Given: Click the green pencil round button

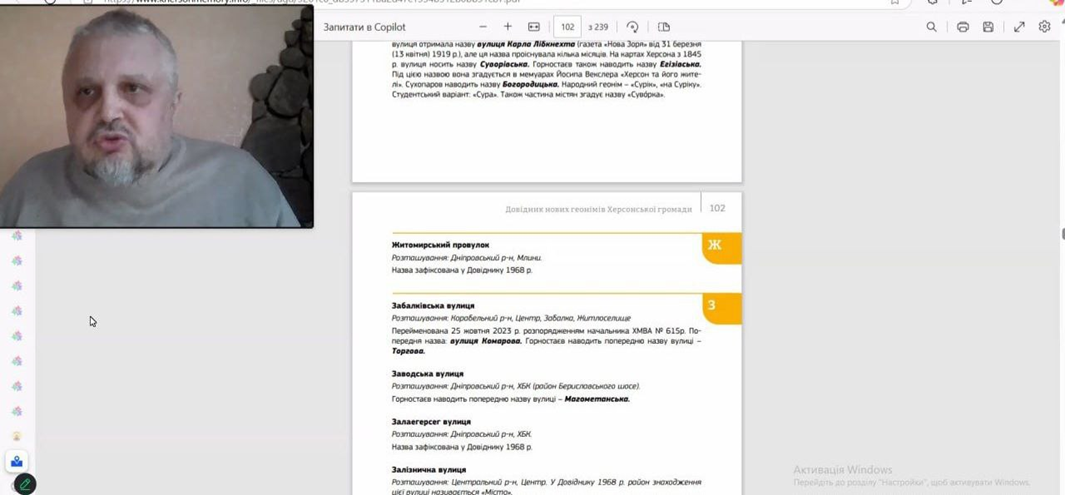Looking at the screenshot, I should coord(25,485).
